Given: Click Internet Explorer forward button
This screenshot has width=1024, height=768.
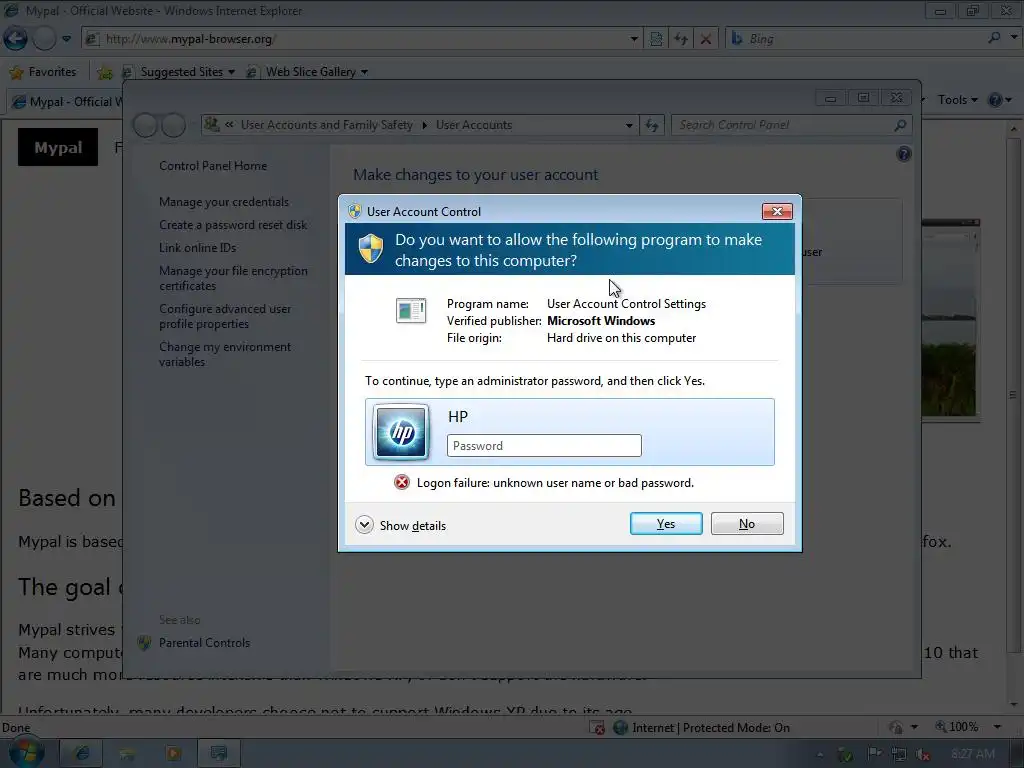Looking at the screenshot, I should tap(44, 39).
